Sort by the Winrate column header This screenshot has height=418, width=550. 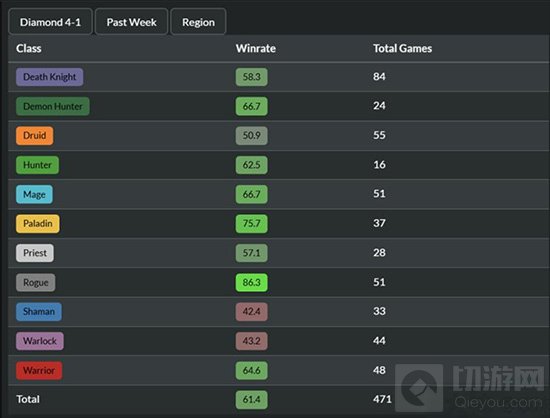255,48
